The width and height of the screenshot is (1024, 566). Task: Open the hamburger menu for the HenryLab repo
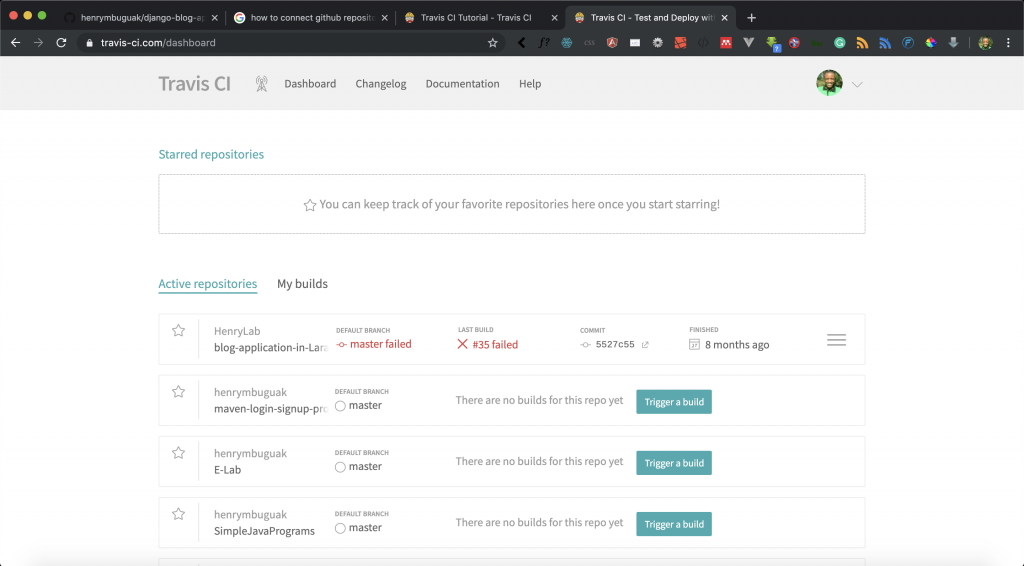837,340
